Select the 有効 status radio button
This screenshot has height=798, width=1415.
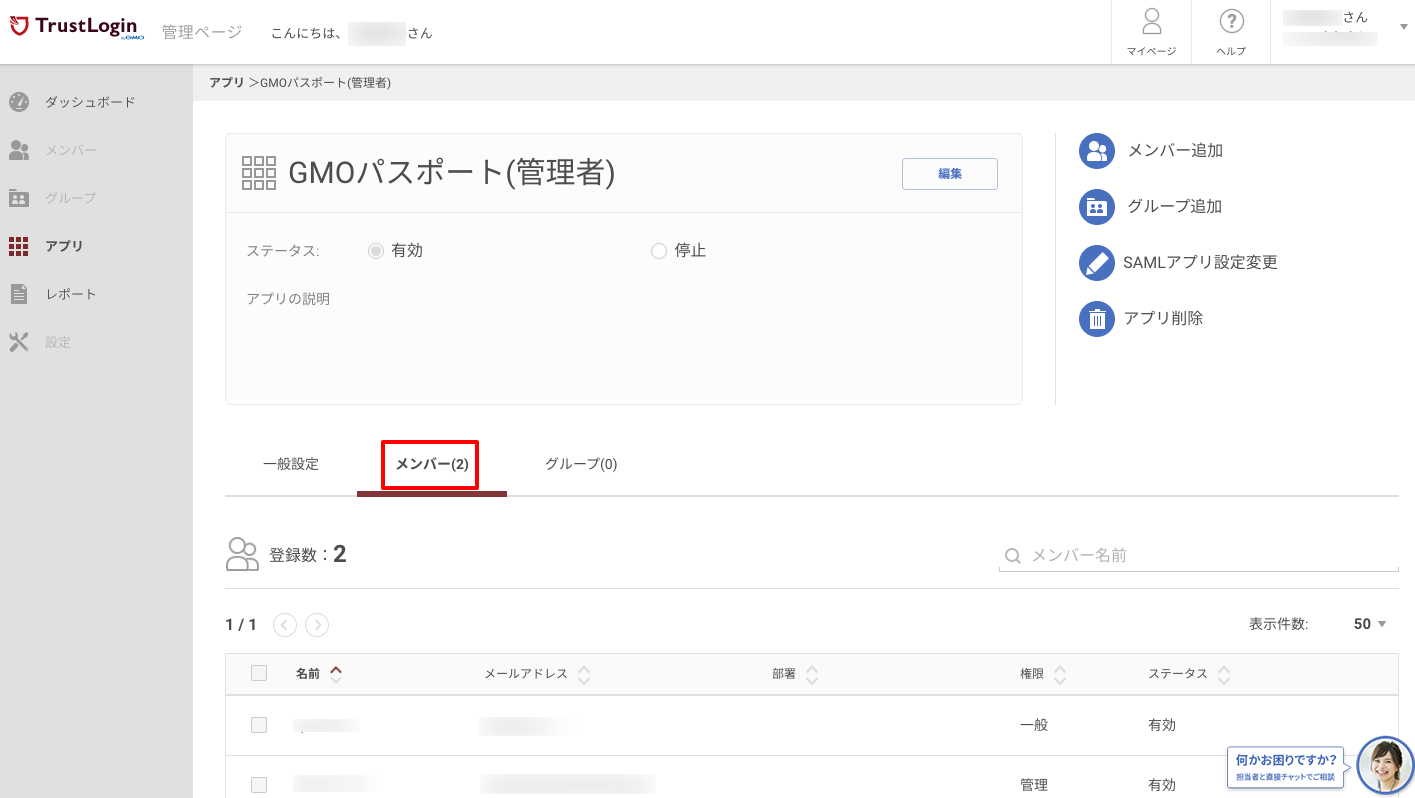pyautogui.click(x=376, y=251)
